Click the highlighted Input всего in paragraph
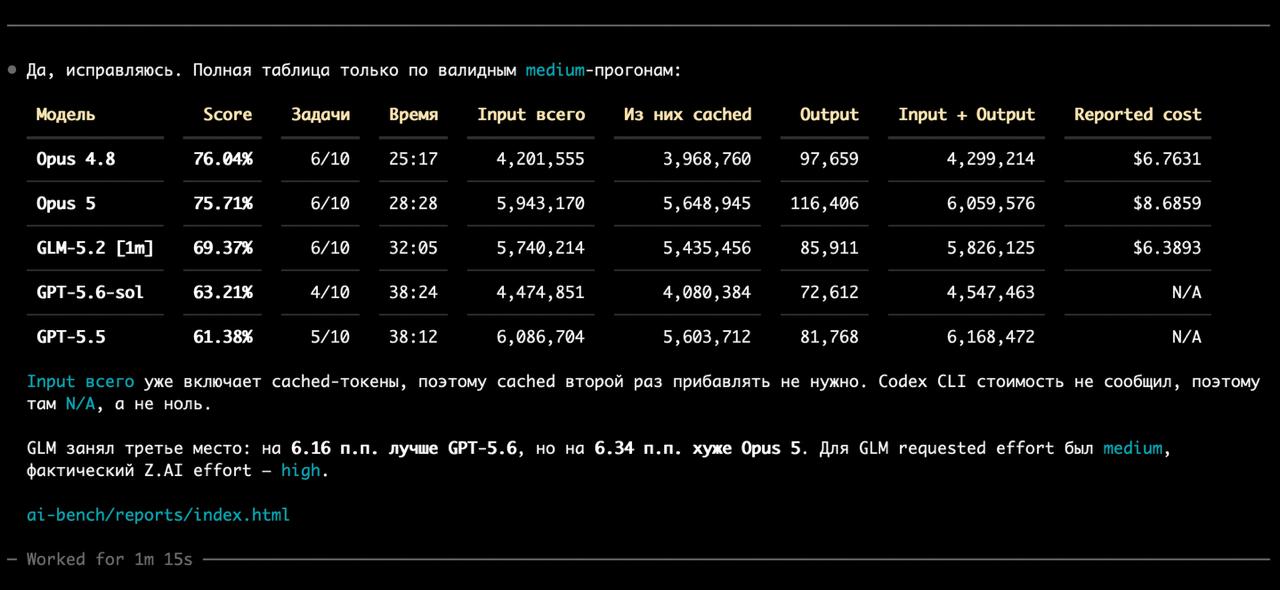Image resolution: width=1280 pixels, height=590 pixels. coord(81,381)
